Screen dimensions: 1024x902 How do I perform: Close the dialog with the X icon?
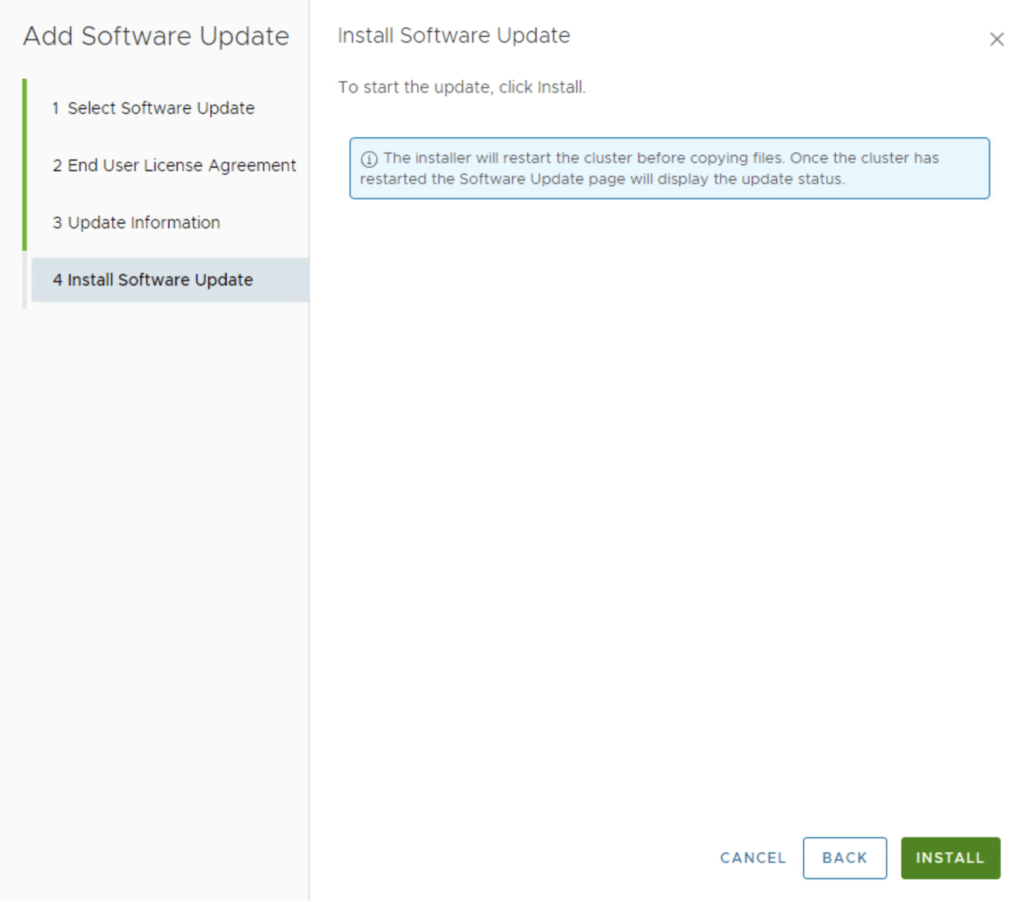pyautogui.click(x=996, y=40)
